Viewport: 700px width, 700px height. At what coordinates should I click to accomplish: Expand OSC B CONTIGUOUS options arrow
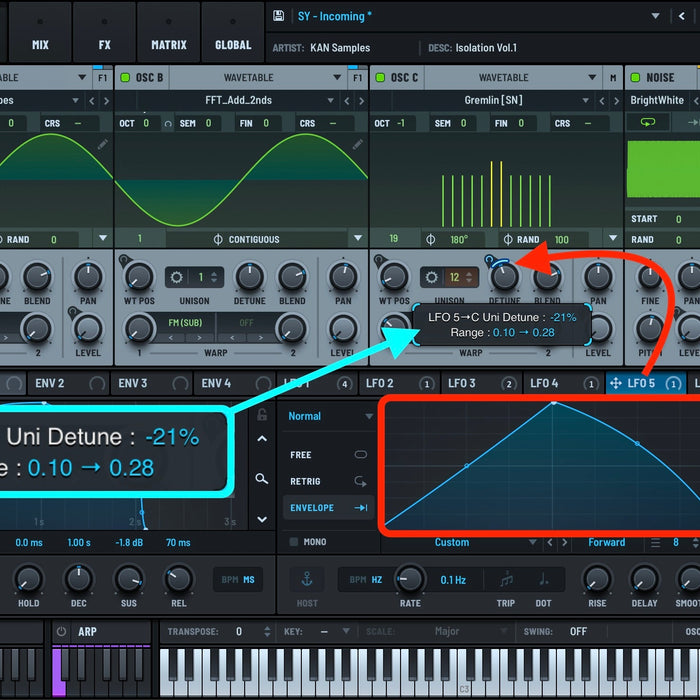click(x=358, y=238)
